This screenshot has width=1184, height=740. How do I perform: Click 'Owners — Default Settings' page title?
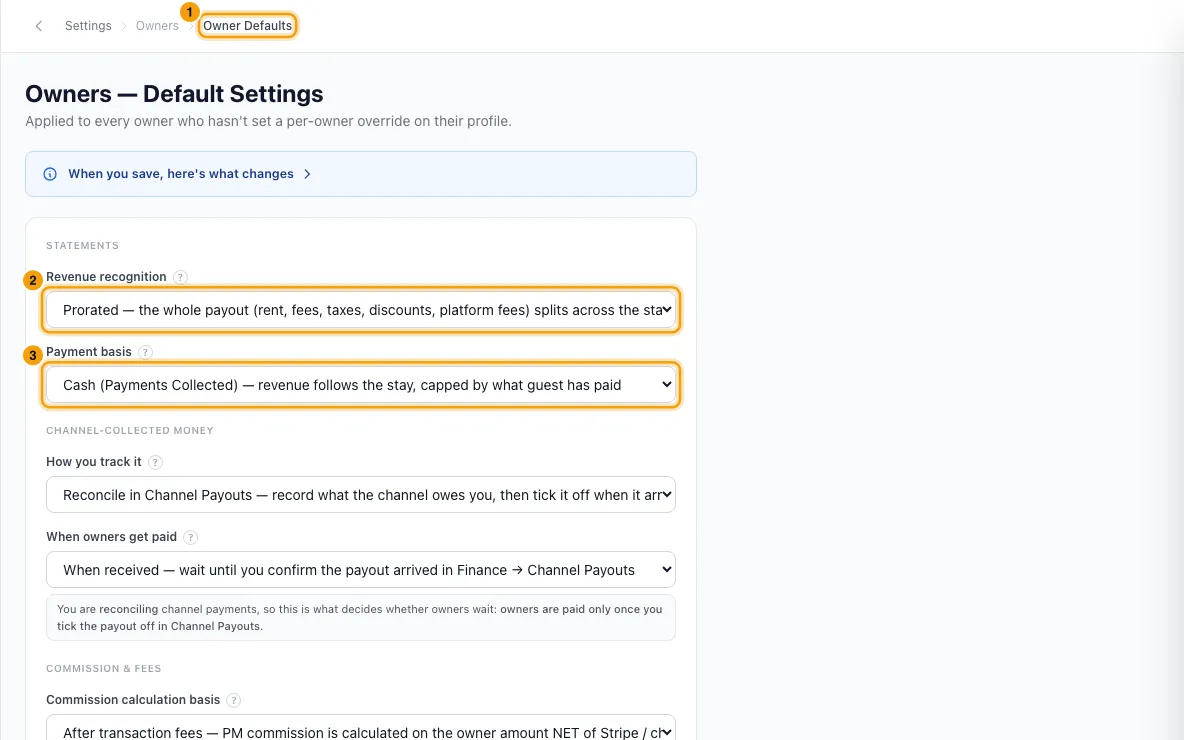(174, 94)
